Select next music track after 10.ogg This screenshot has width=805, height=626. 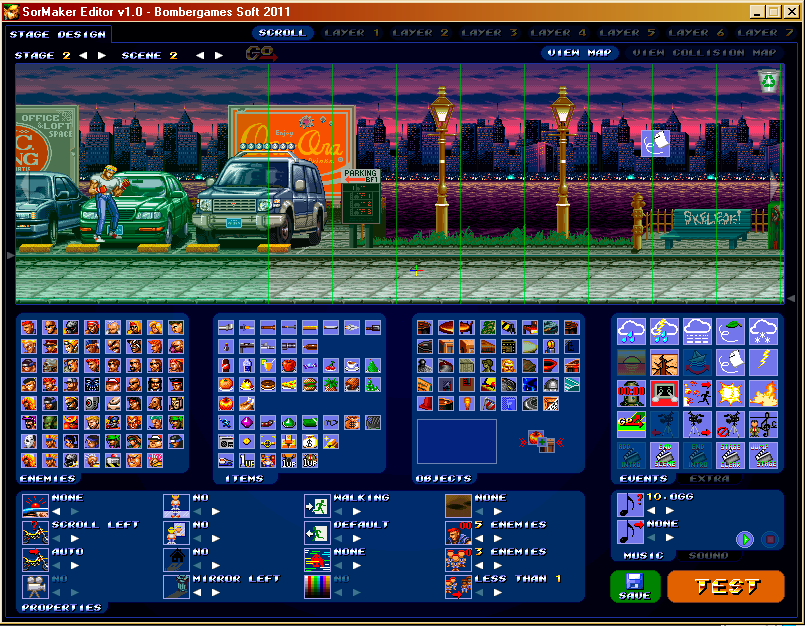[x=670, y=510]
